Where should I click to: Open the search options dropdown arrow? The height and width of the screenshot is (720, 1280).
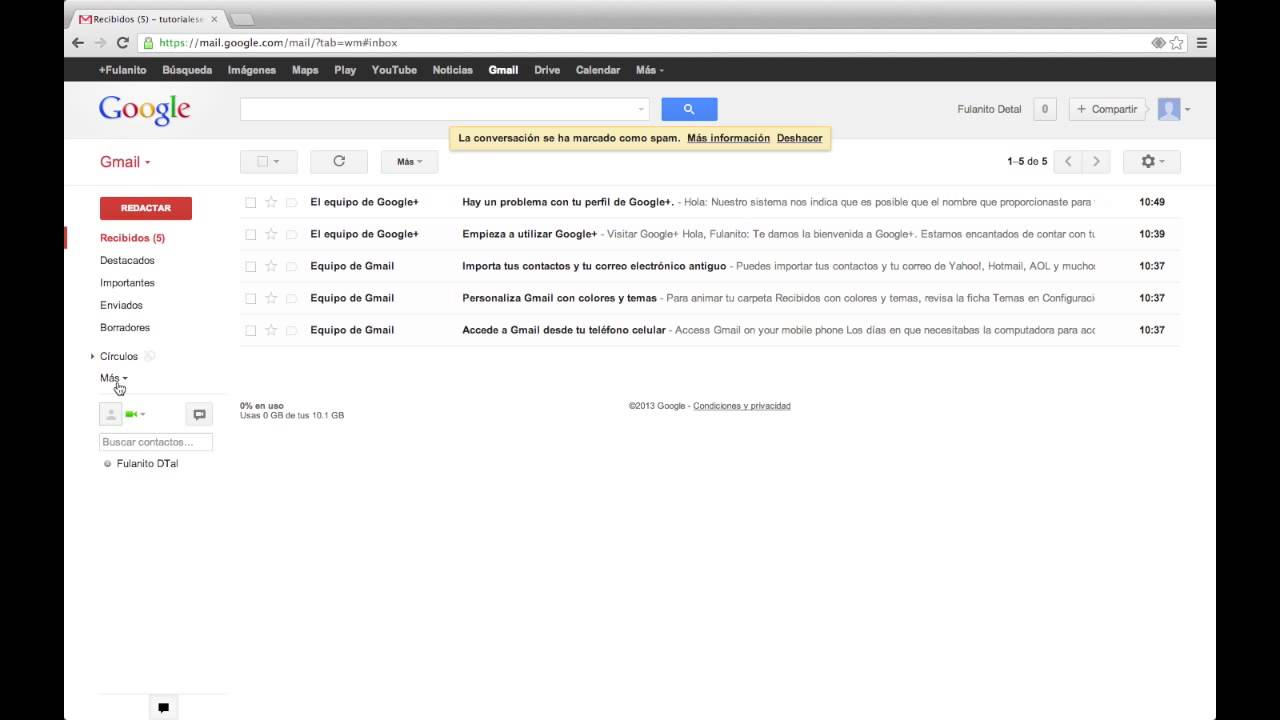click(641, 109)
